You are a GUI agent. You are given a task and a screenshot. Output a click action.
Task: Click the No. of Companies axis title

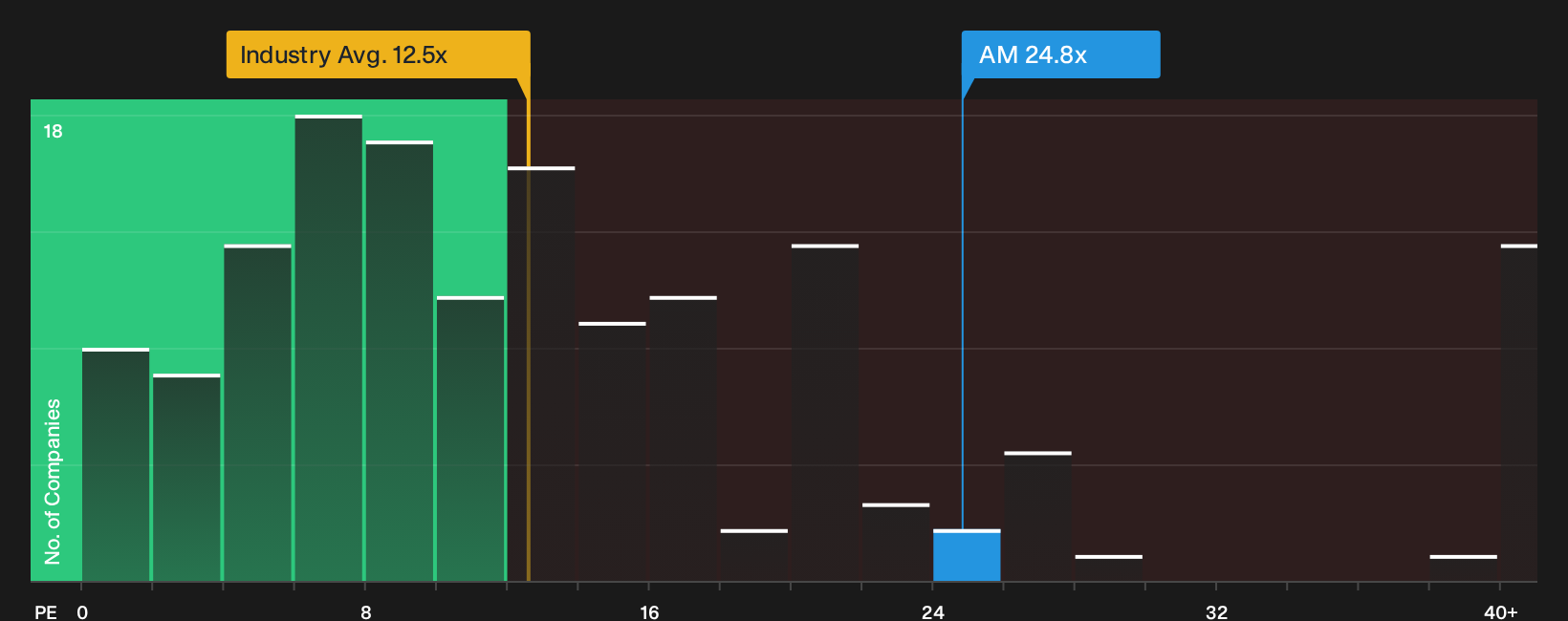click(53, 482)
